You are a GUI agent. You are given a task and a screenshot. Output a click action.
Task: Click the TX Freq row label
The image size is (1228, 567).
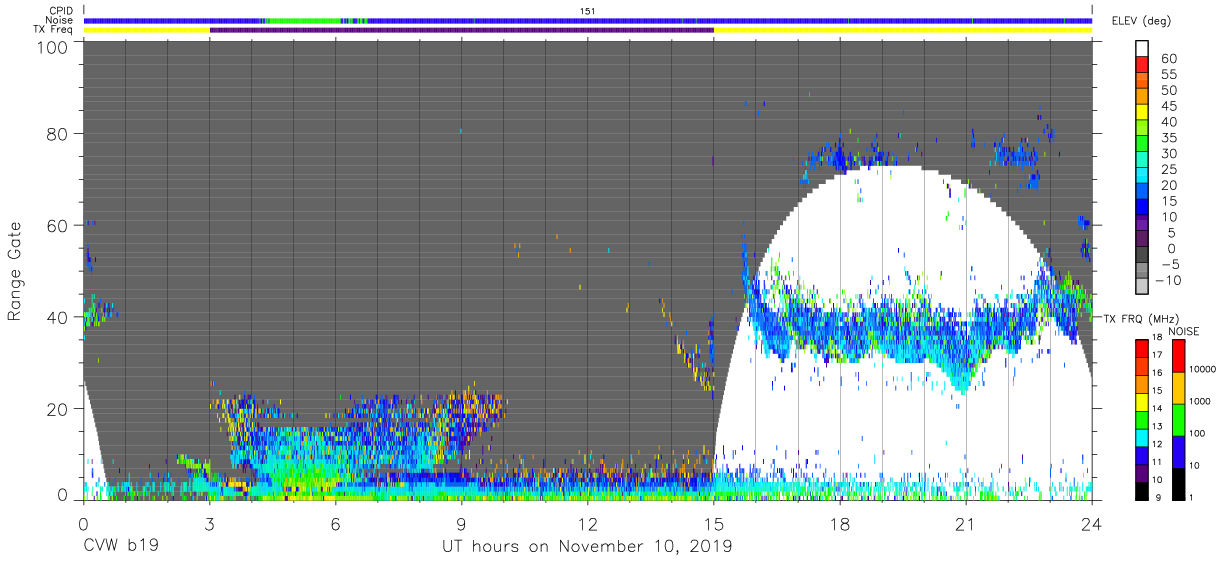(55, 30)
